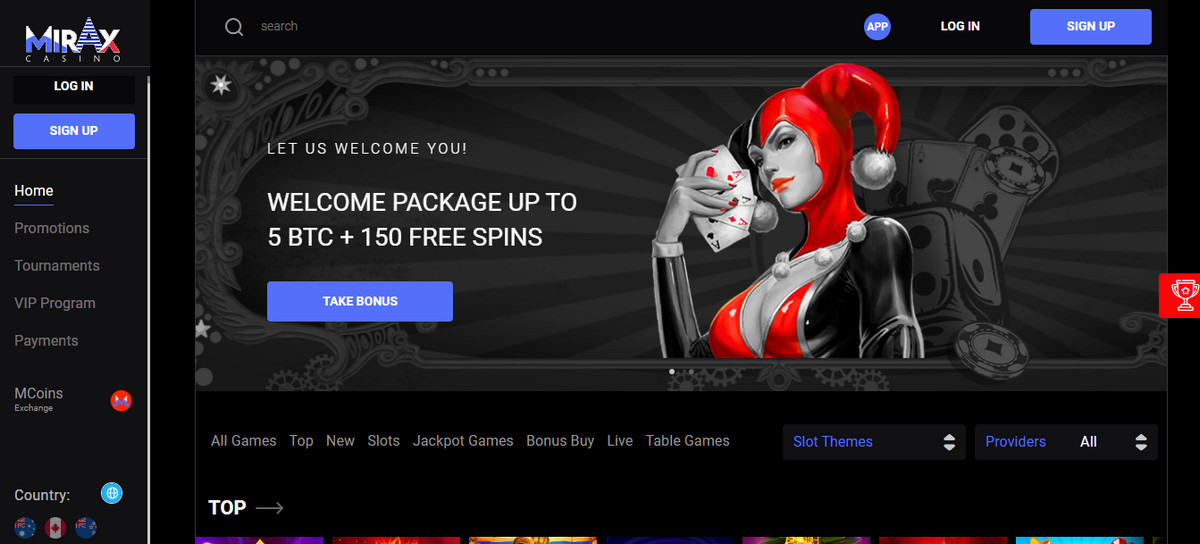
Task: Click the TAKE BONUS button
Action: pos(360,301)
